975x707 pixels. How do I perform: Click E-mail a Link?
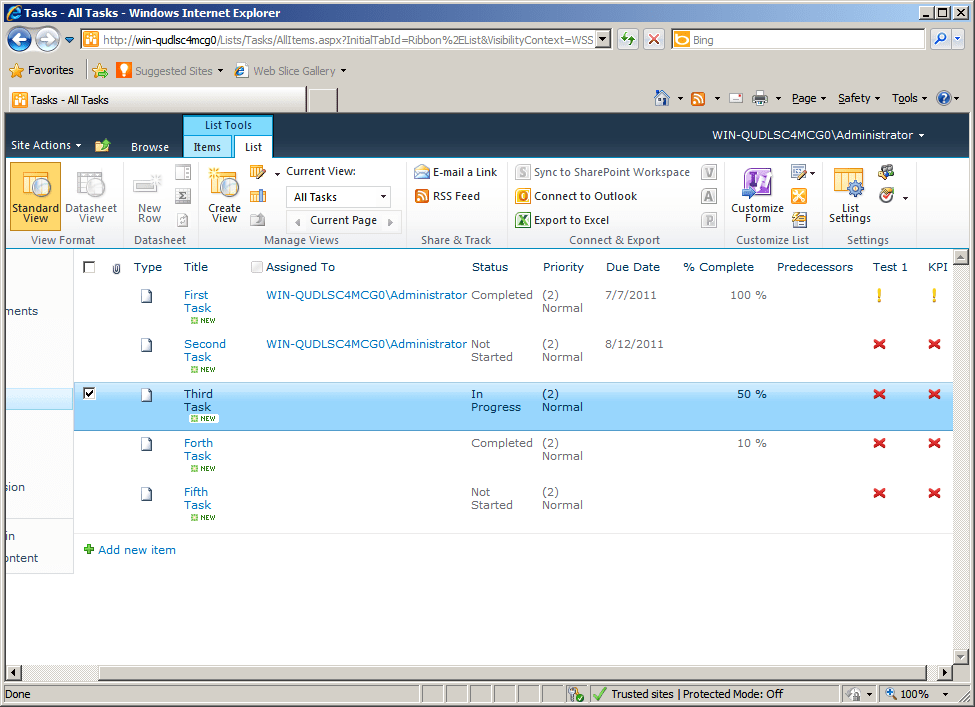point(456,172)
